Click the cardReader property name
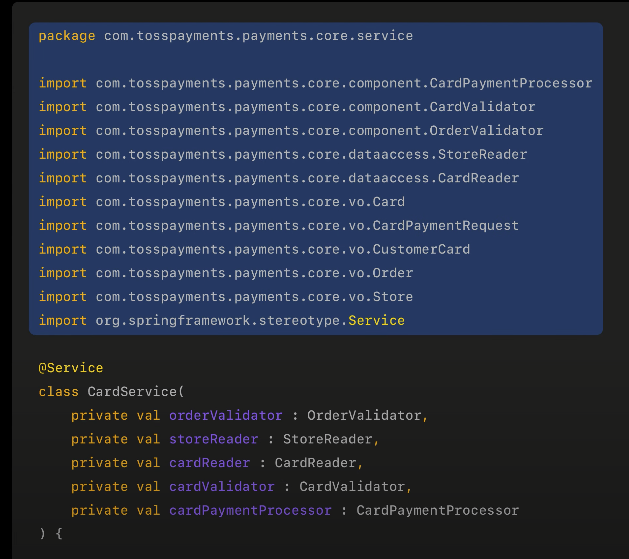 [x=209, y=463]
